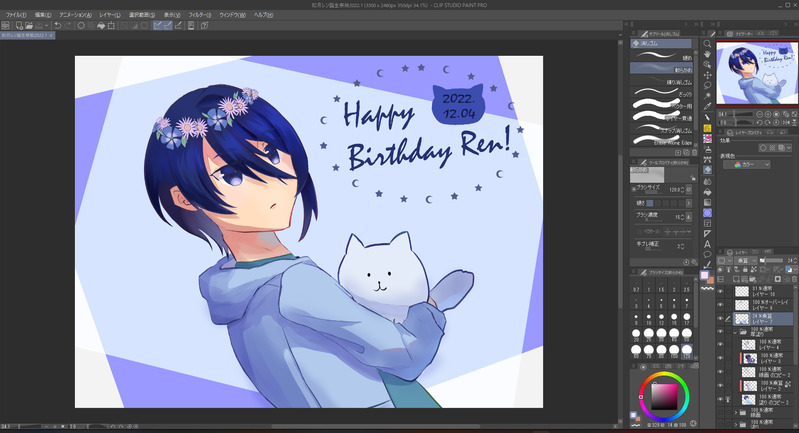
Task: Click the Scale/Rotate transform toolbar icon
Action: coord(111,25)
